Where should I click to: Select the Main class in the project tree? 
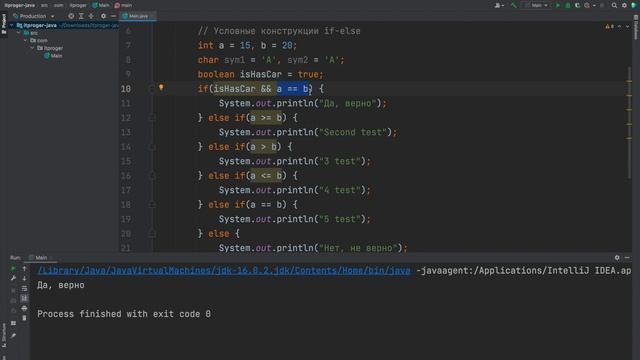pos(53,56)
